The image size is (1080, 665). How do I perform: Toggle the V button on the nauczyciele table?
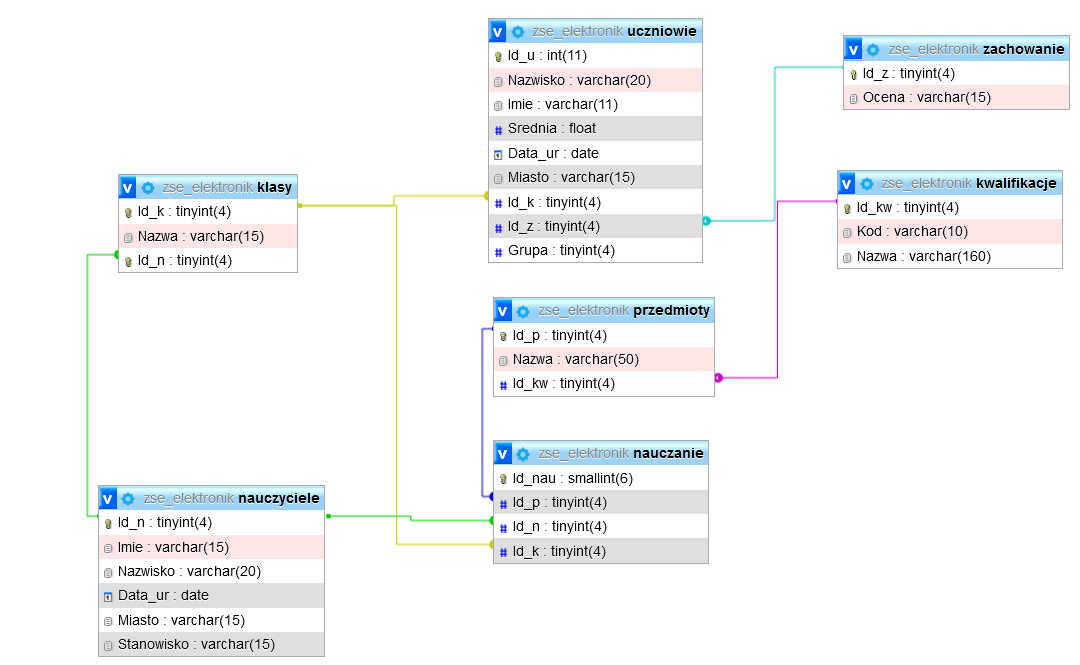pyautogui.click(x=109, y=498)
